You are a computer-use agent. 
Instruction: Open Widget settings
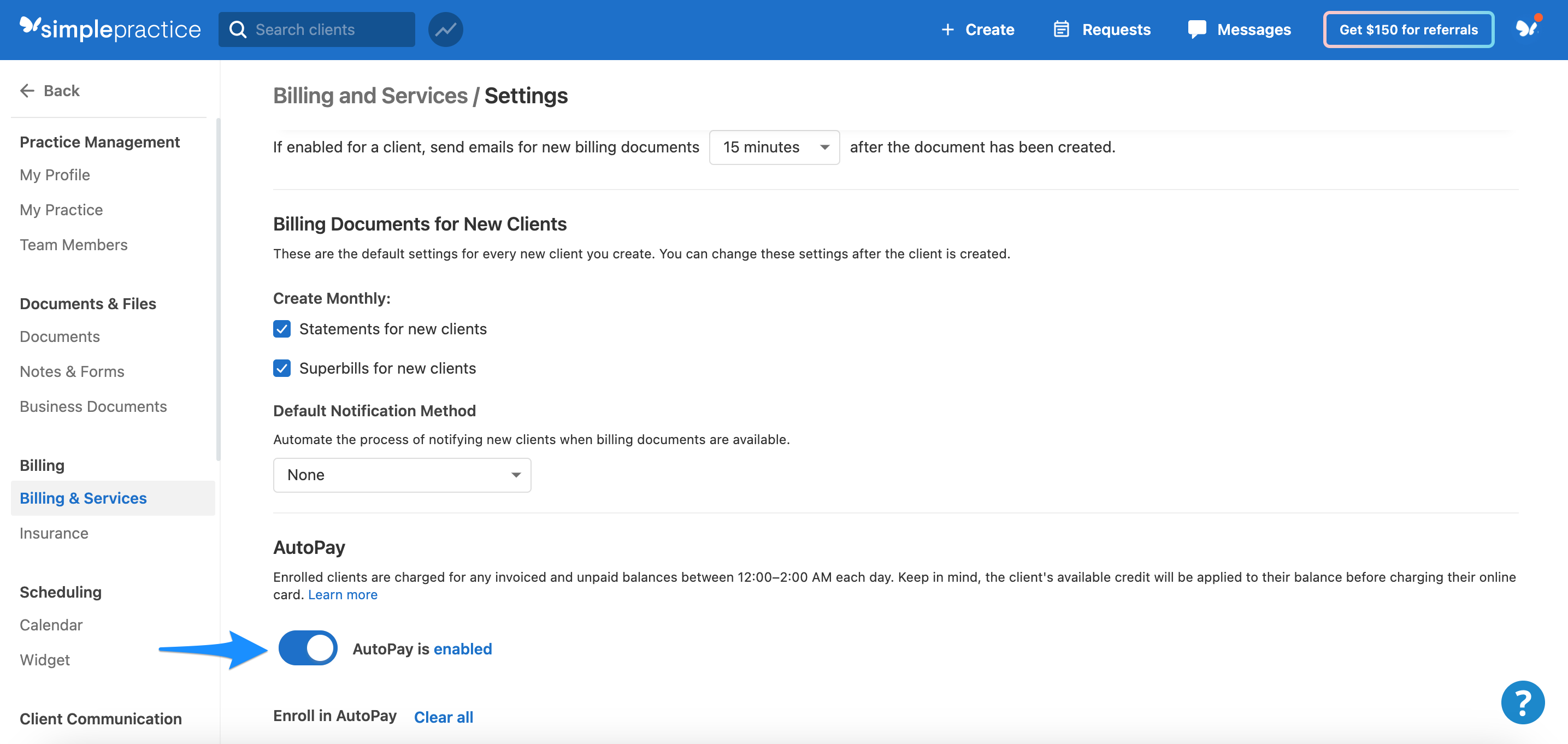pyautogui.click(x=45, y=660)
